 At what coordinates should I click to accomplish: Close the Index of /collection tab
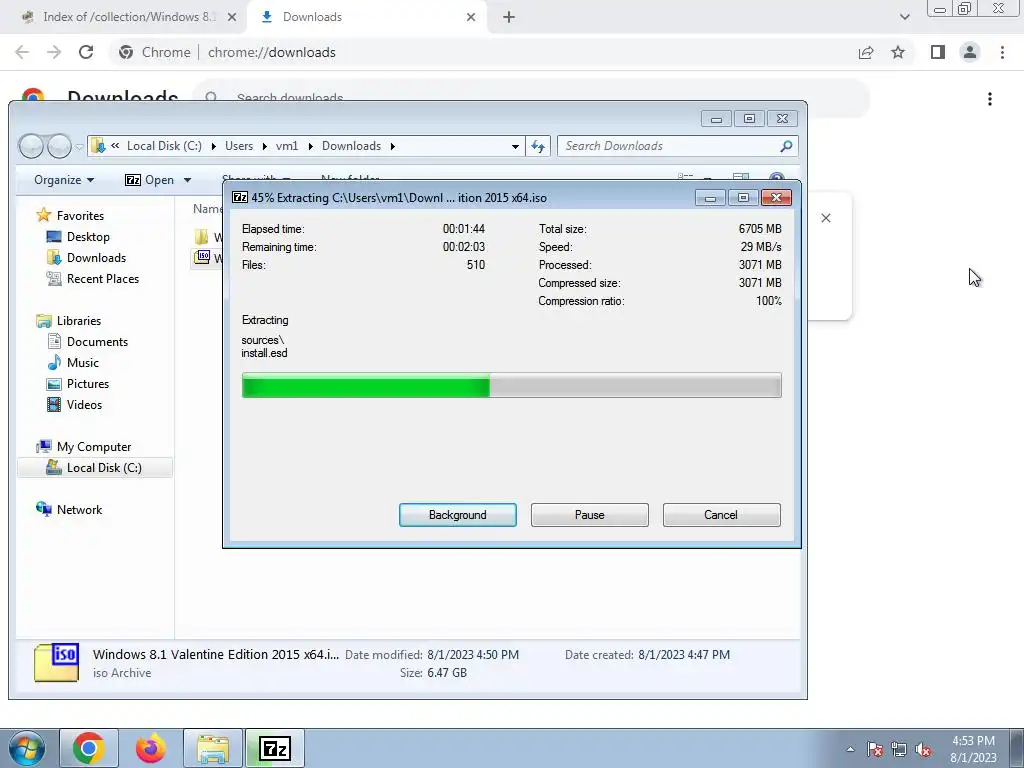[x=232, y=17]
